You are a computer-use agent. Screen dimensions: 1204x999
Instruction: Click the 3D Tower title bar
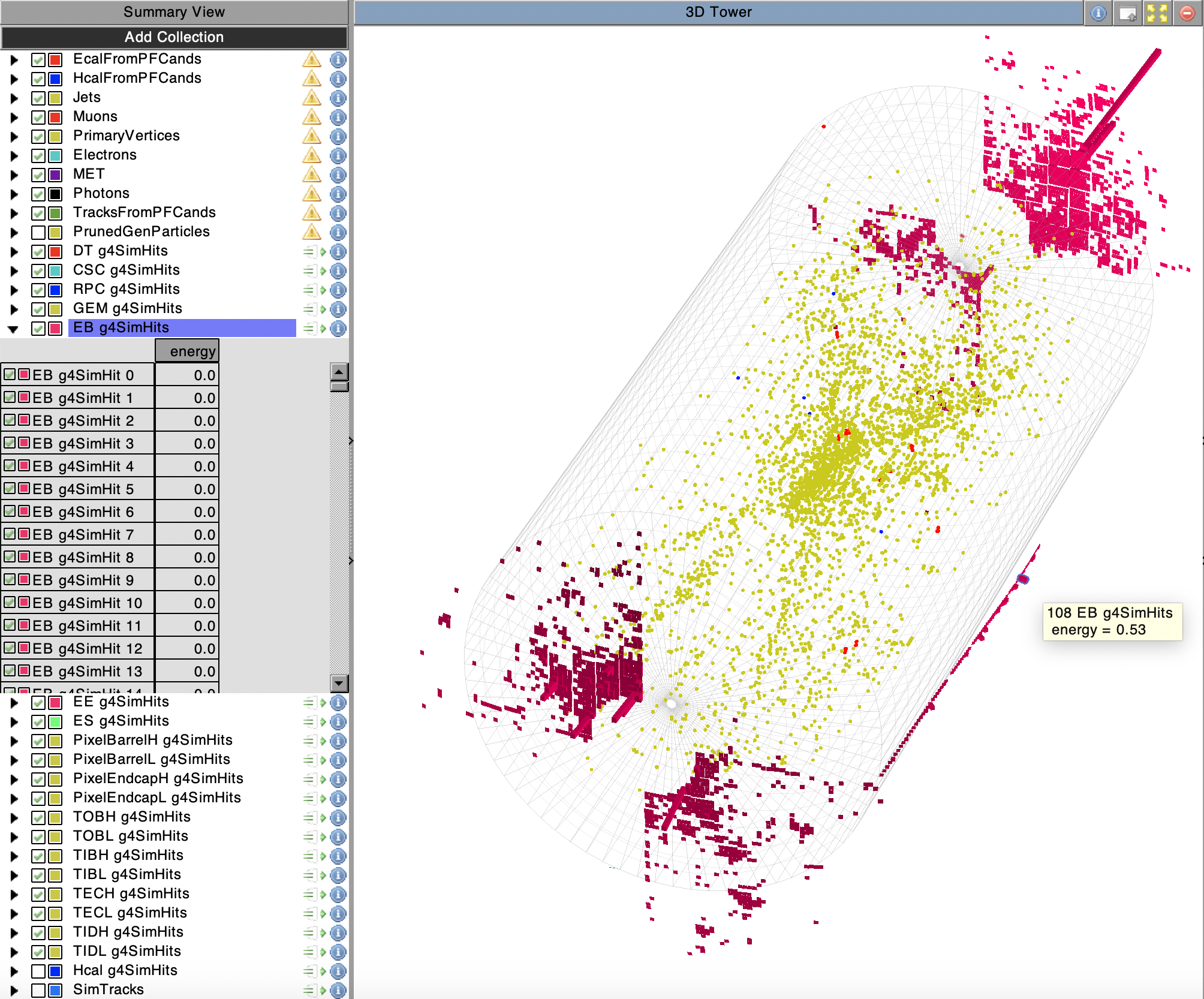pos(718,12)
